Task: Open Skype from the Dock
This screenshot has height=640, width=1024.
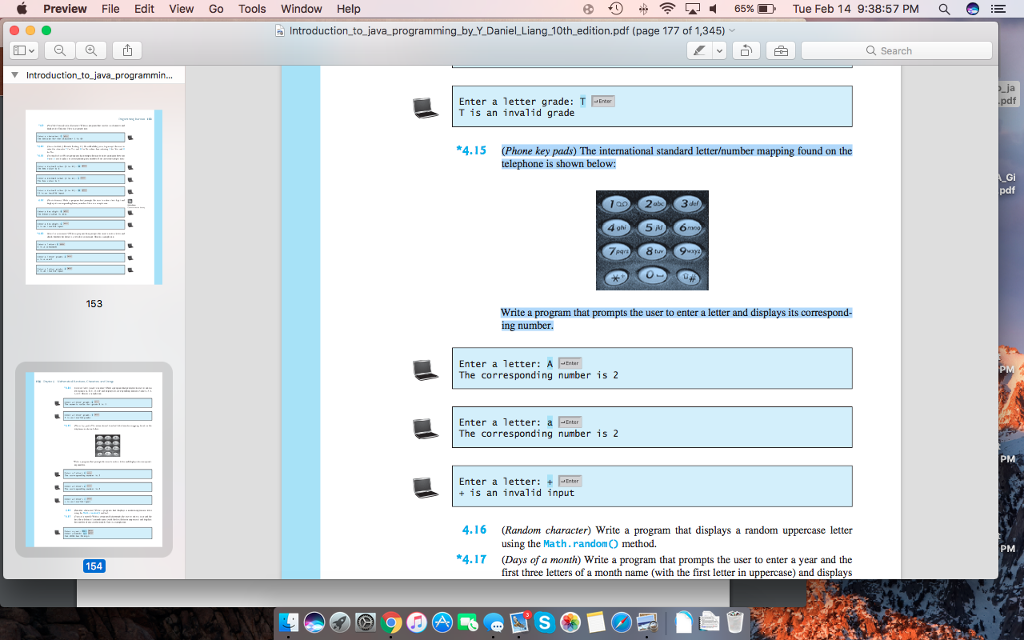Action: click(x=544, y=622)
